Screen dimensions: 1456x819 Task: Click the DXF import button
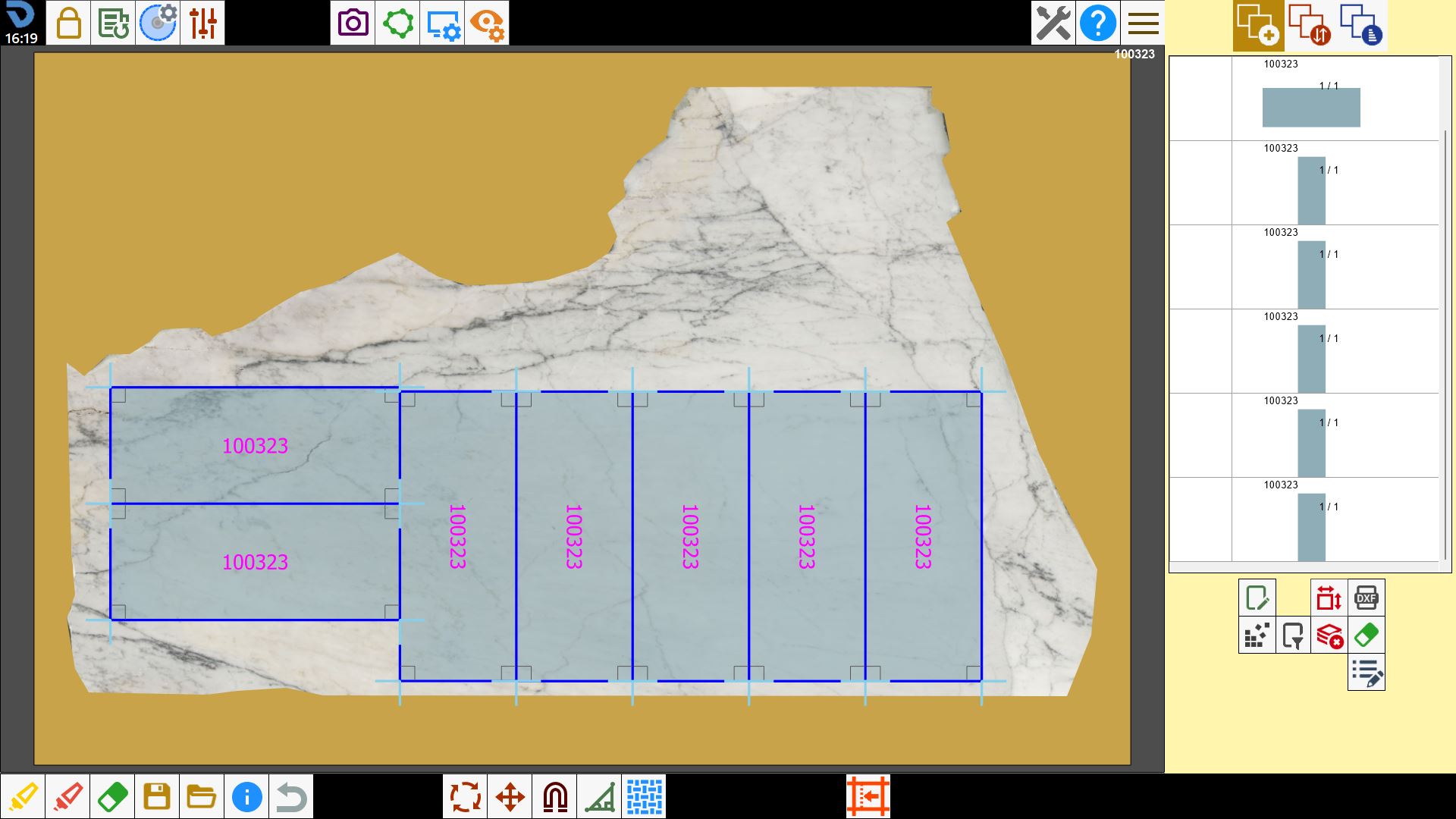pos(1367,598)
